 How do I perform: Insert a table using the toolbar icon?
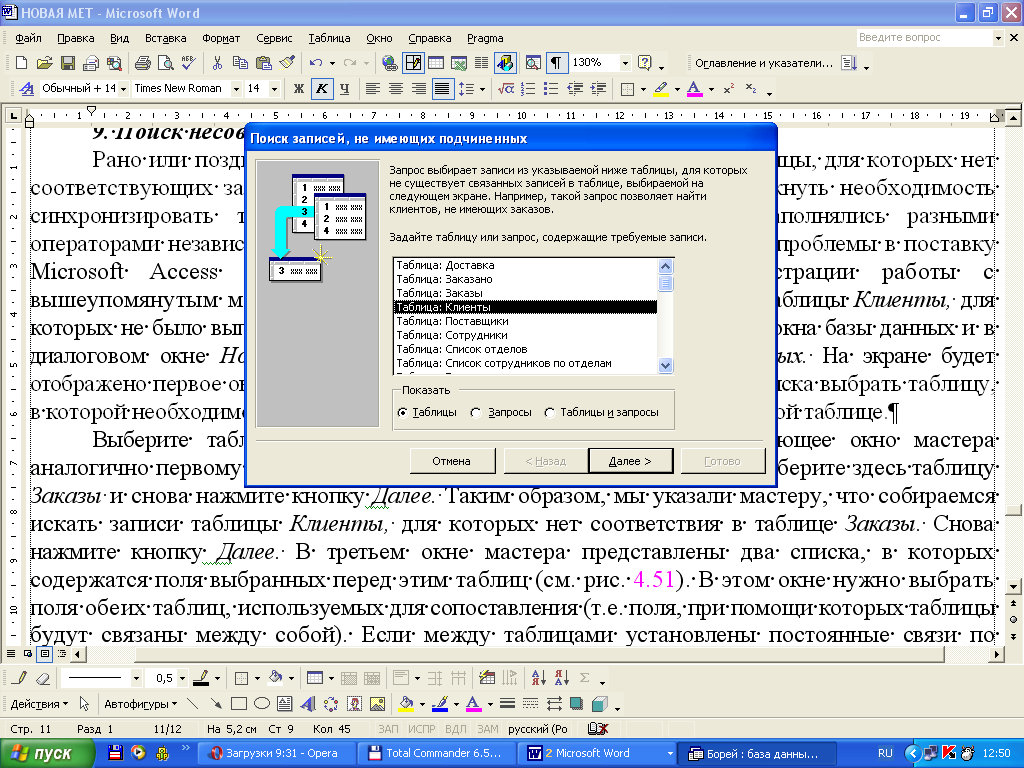tap(436, 63)
